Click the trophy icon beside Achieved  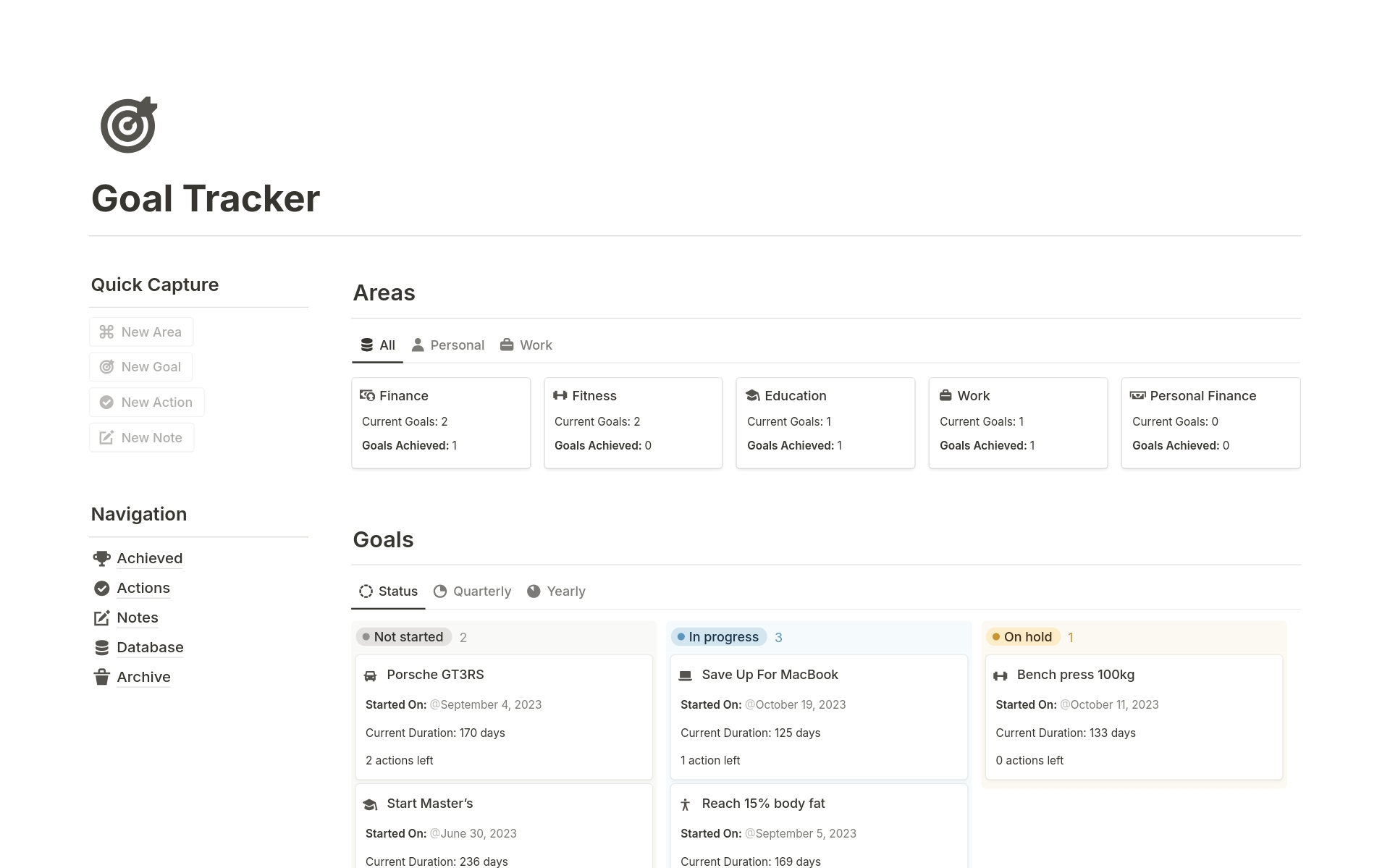pyautogui.click(x=102, y=558)
